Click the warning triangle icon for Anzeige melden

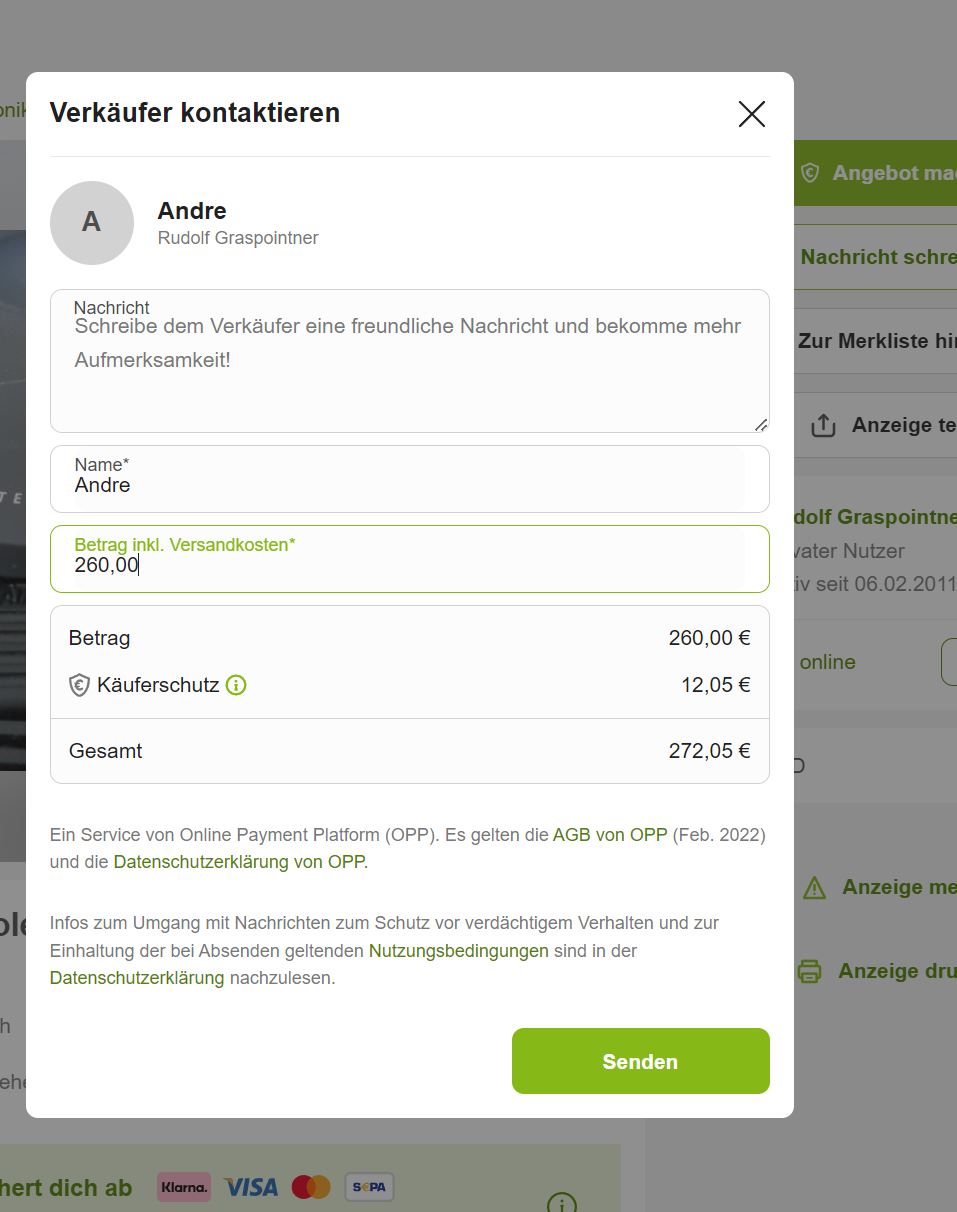tap(814, 887)
